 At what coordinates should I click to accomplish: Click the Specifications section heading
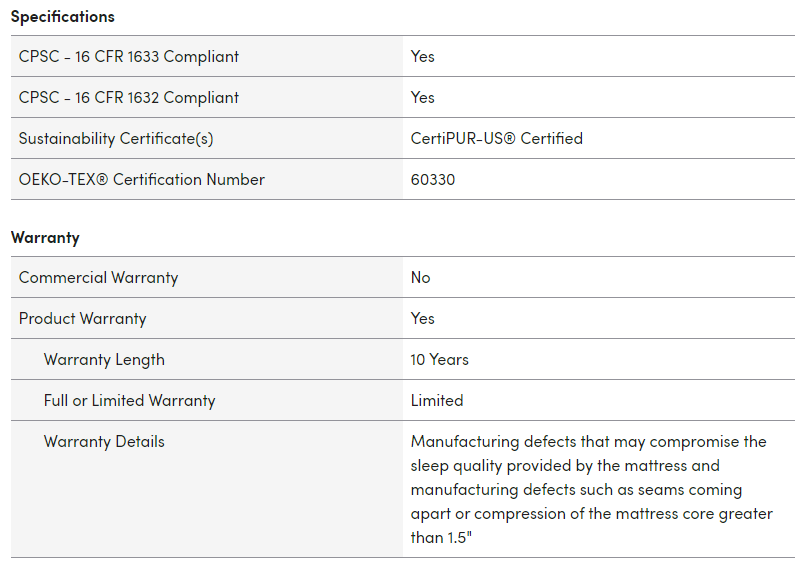click(62, 16)
